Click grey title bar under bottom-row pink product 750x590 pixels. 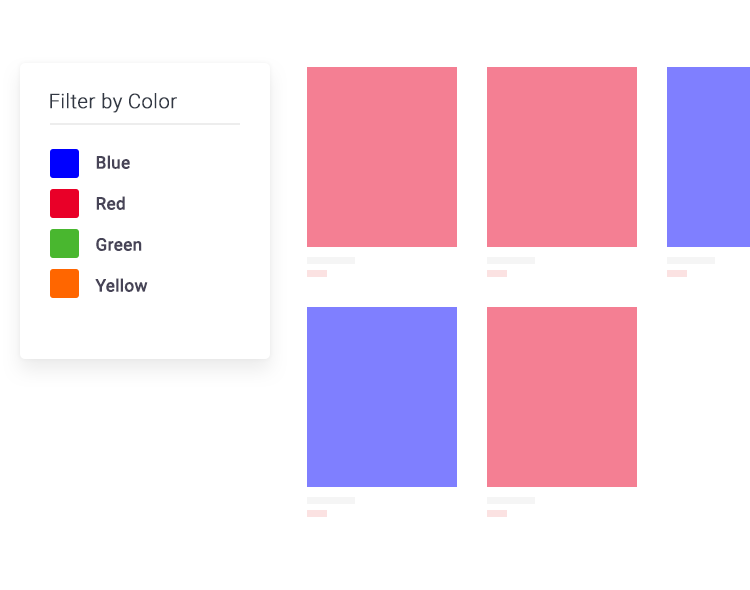click(x=511, y=500)
